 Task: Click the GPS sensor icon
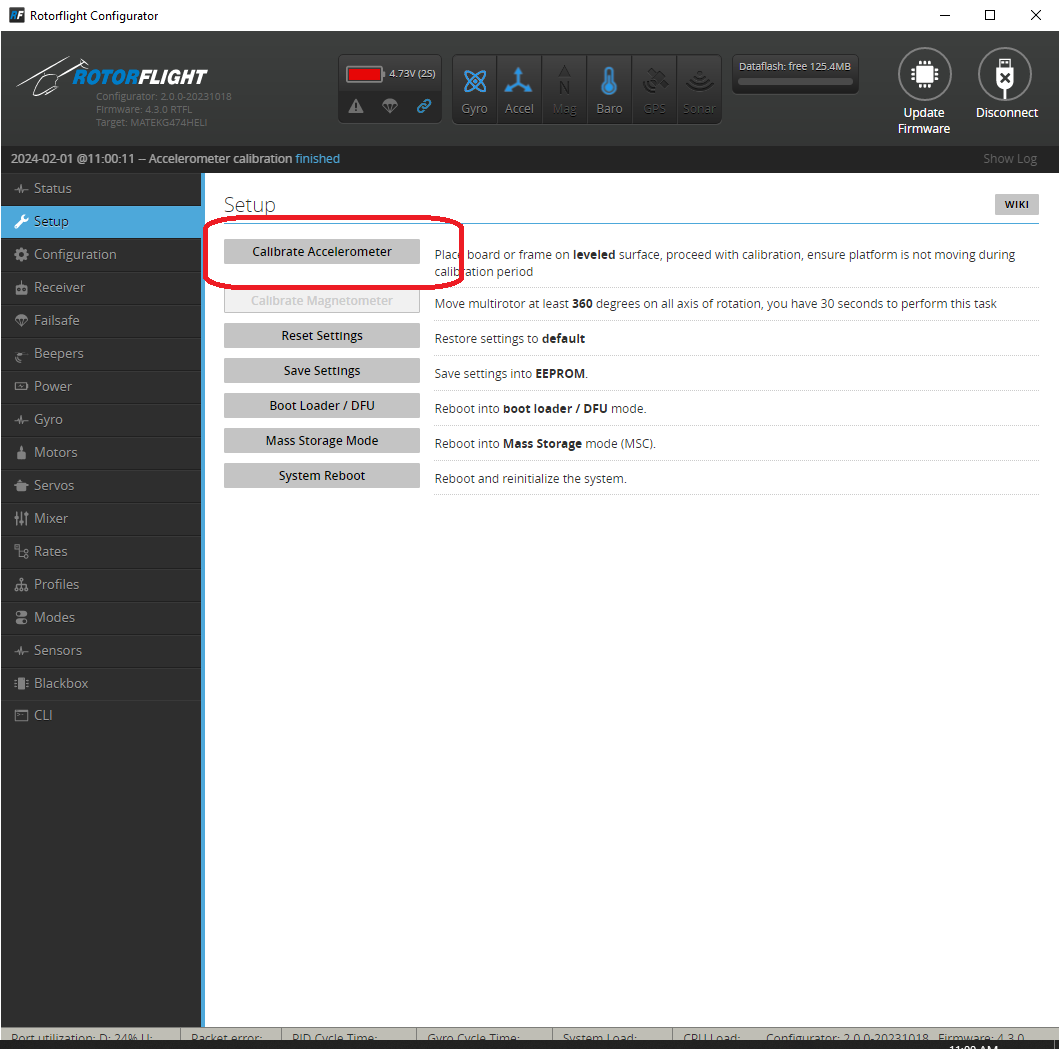[x=655, y=82]
